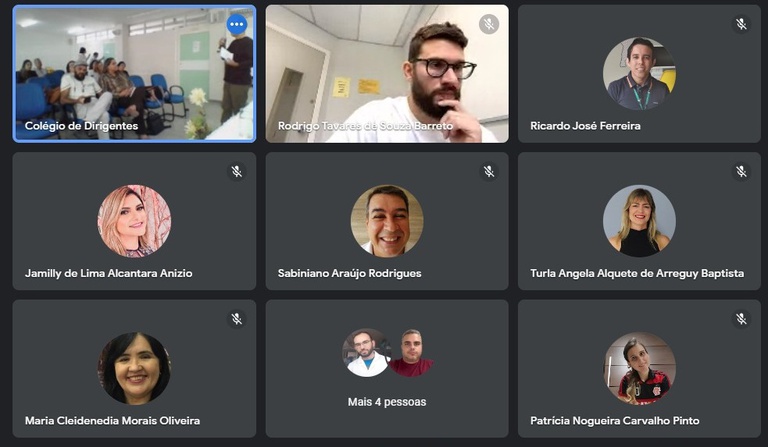768x447 pixels.
Task: Click Patrícia Nogueira Carvalho Pinto's avatar
Action: click(x=639, y=368)
